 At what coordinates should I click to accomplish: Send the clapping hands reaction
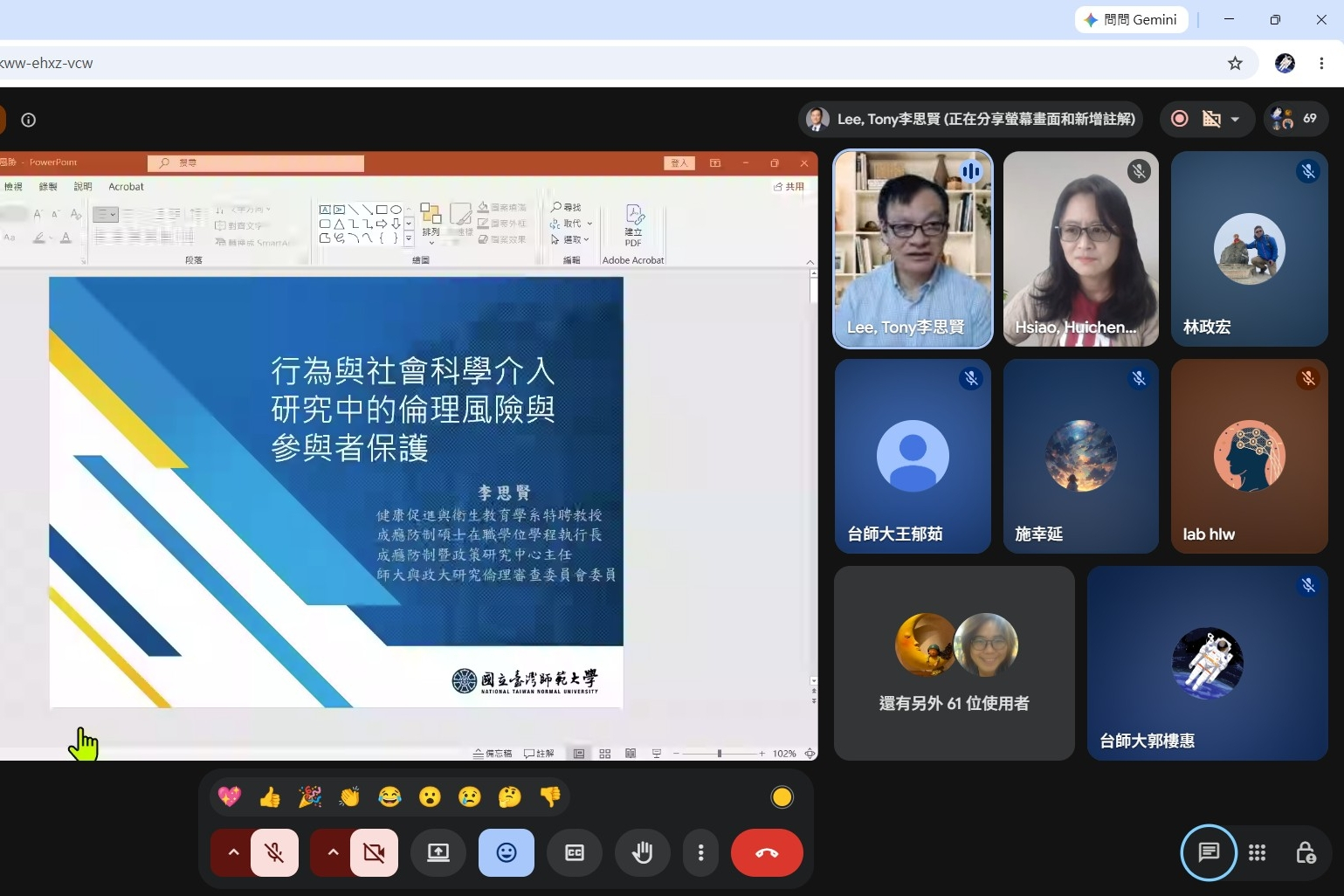349,796
